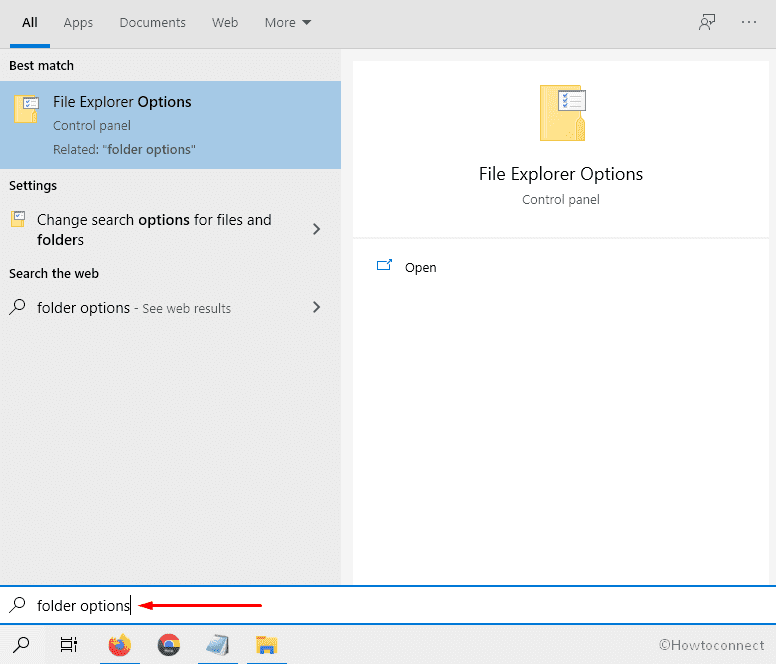Expand arrow for Change search options result
Image resolution: width=776 pixels, height=664 pixels.
click(316, 229)
